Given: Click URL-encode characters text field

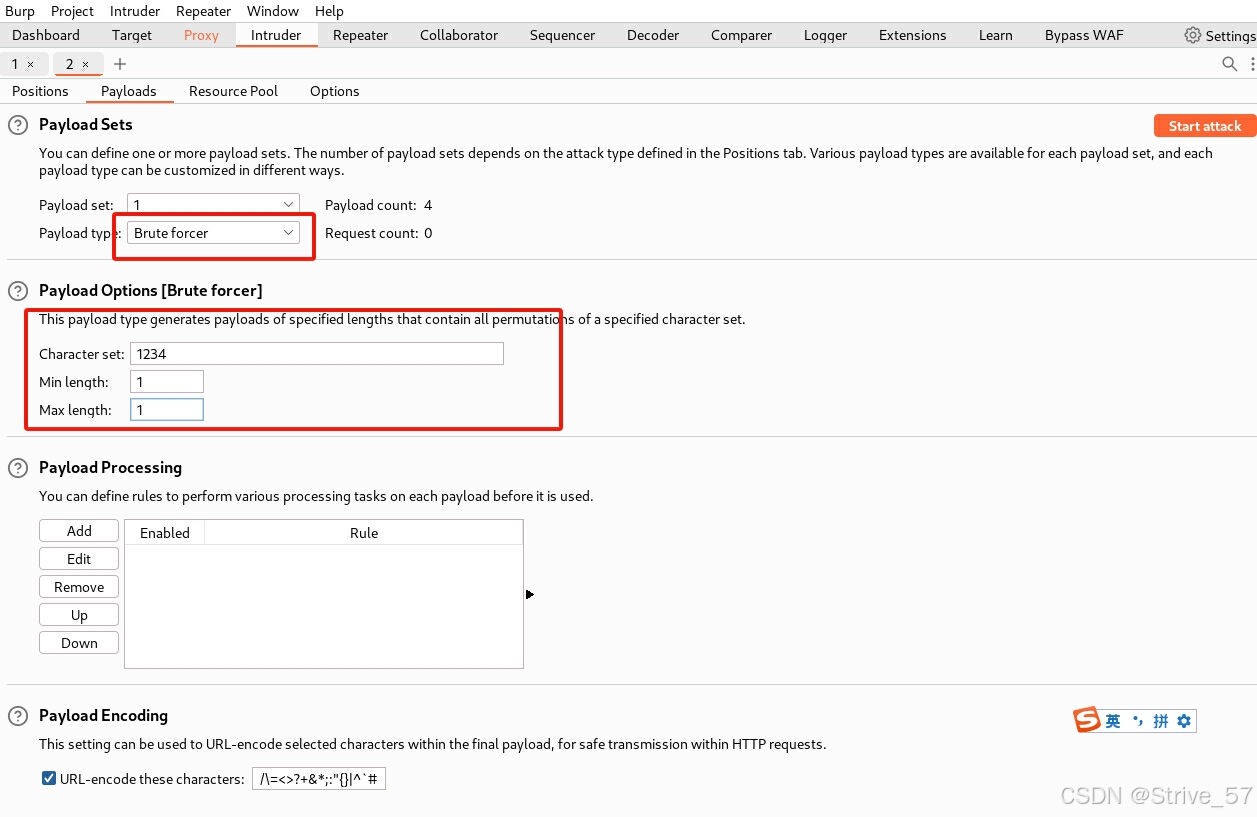Looking at the screenshot, I should pos(319,779).
